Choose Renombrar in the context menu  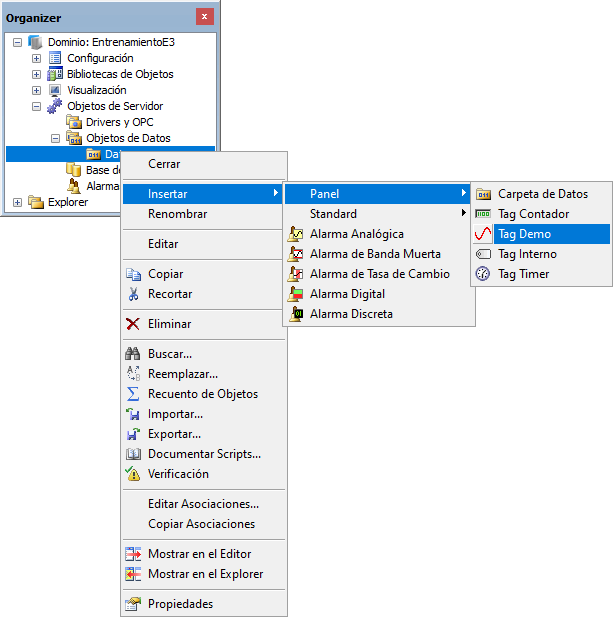(x=177, y=214)
